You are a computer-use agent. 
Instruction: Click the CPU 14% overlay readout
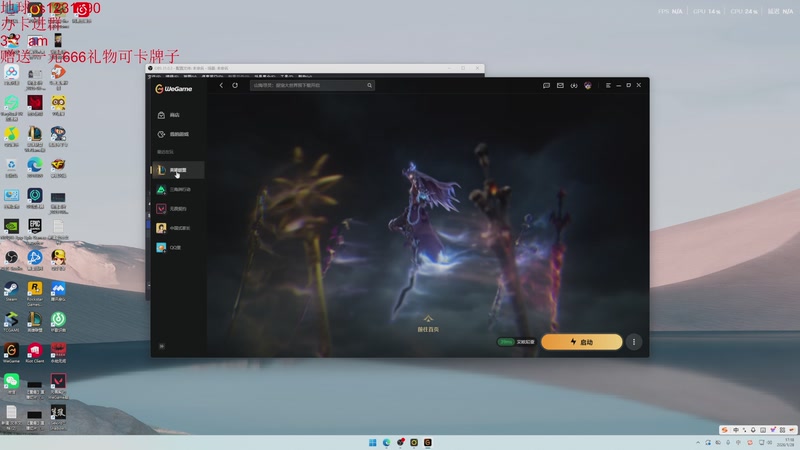[x=707, y=11]
